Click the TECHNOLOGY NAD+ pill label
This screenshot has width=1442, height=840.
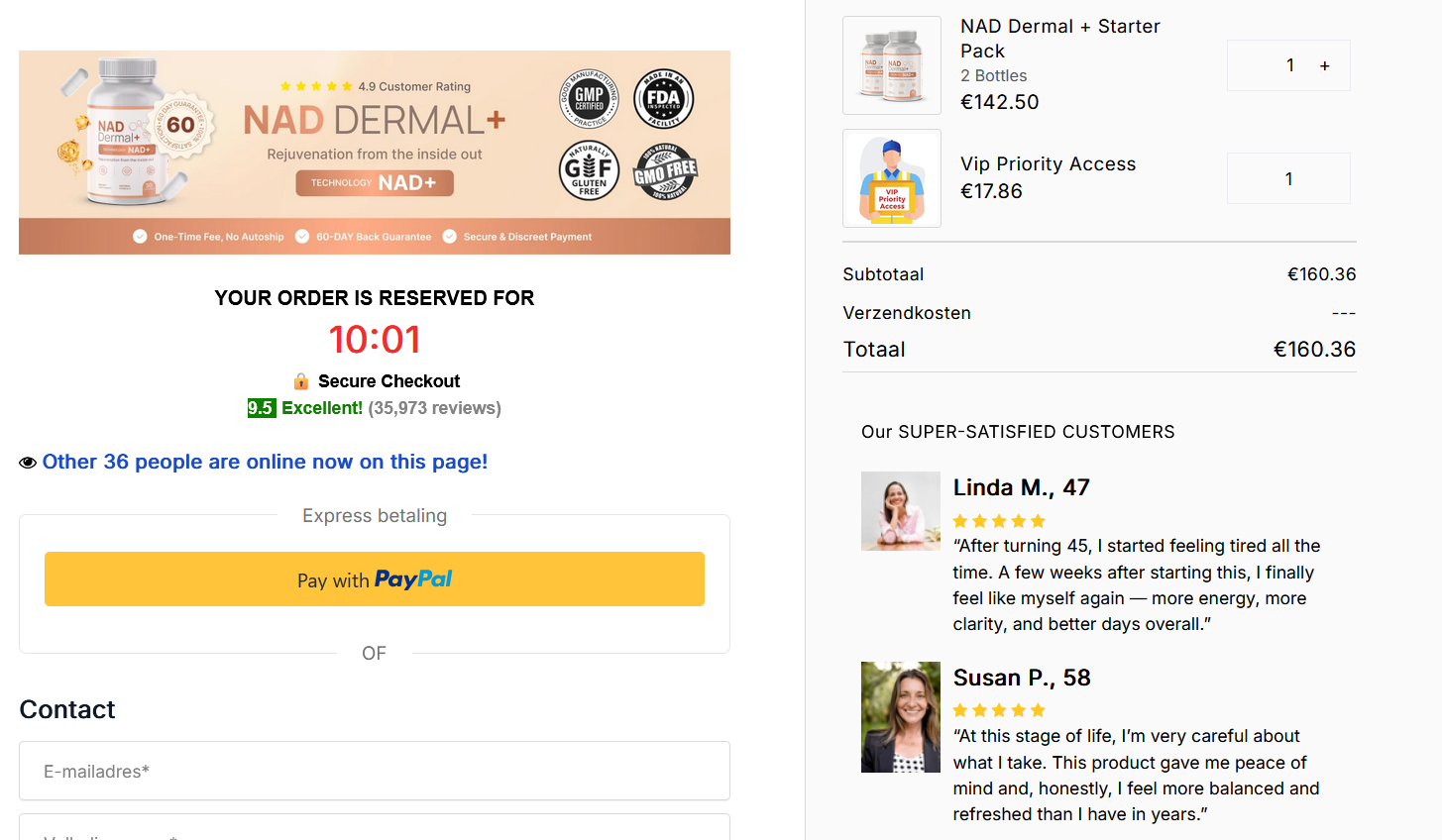[375, 183]
